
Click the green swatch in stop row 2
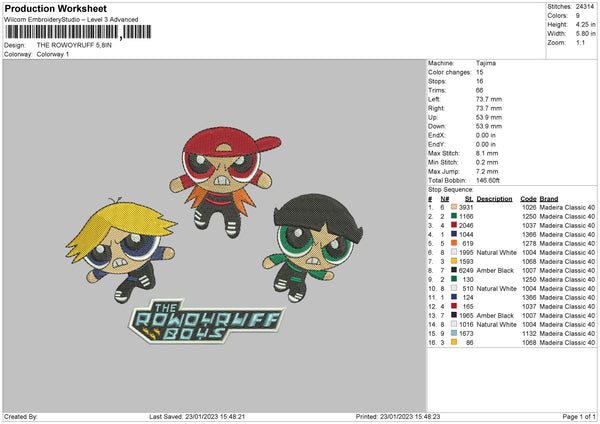(454, 216)
